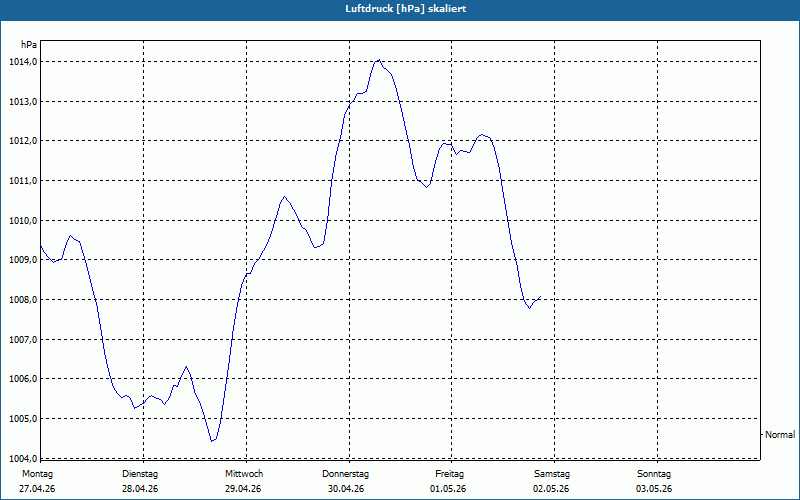Image resolution: width=800 pixels, height=500 pixels.
Task: Click the 1008,0 axis value
Action: [x=23, y=299]
